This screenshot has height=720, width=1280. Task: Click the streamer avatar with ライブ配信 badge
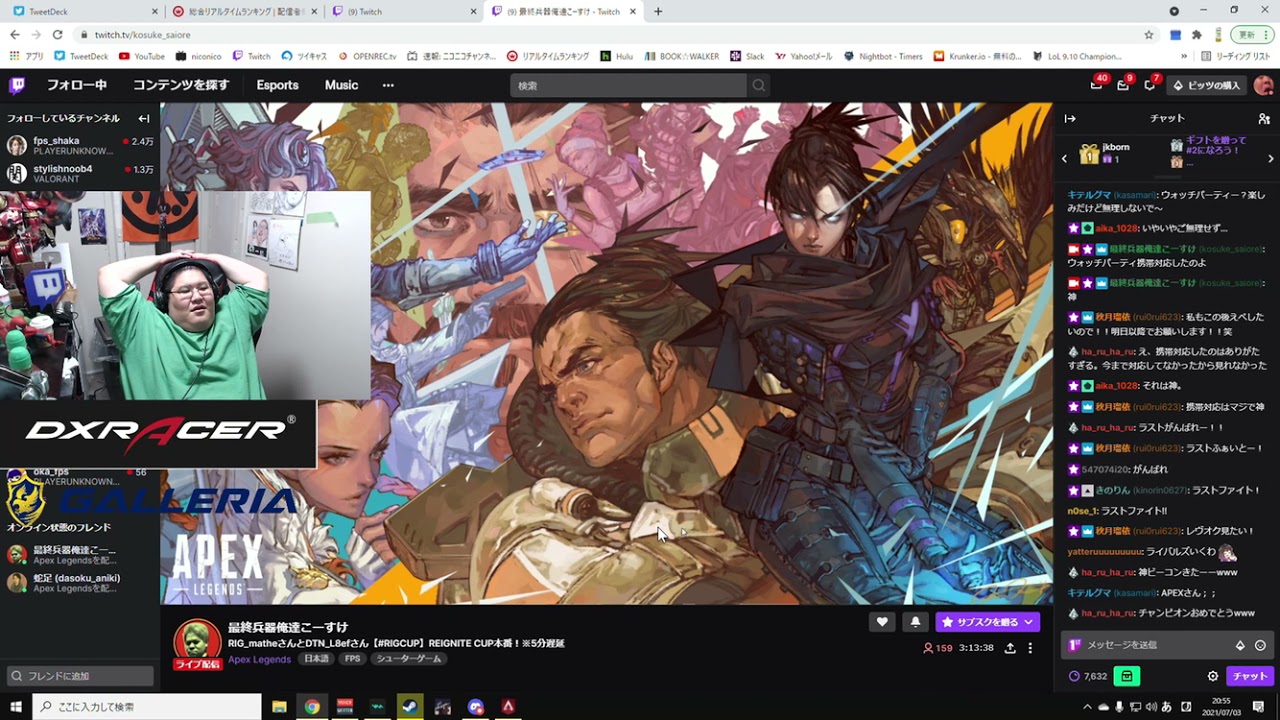pos(197,644)
